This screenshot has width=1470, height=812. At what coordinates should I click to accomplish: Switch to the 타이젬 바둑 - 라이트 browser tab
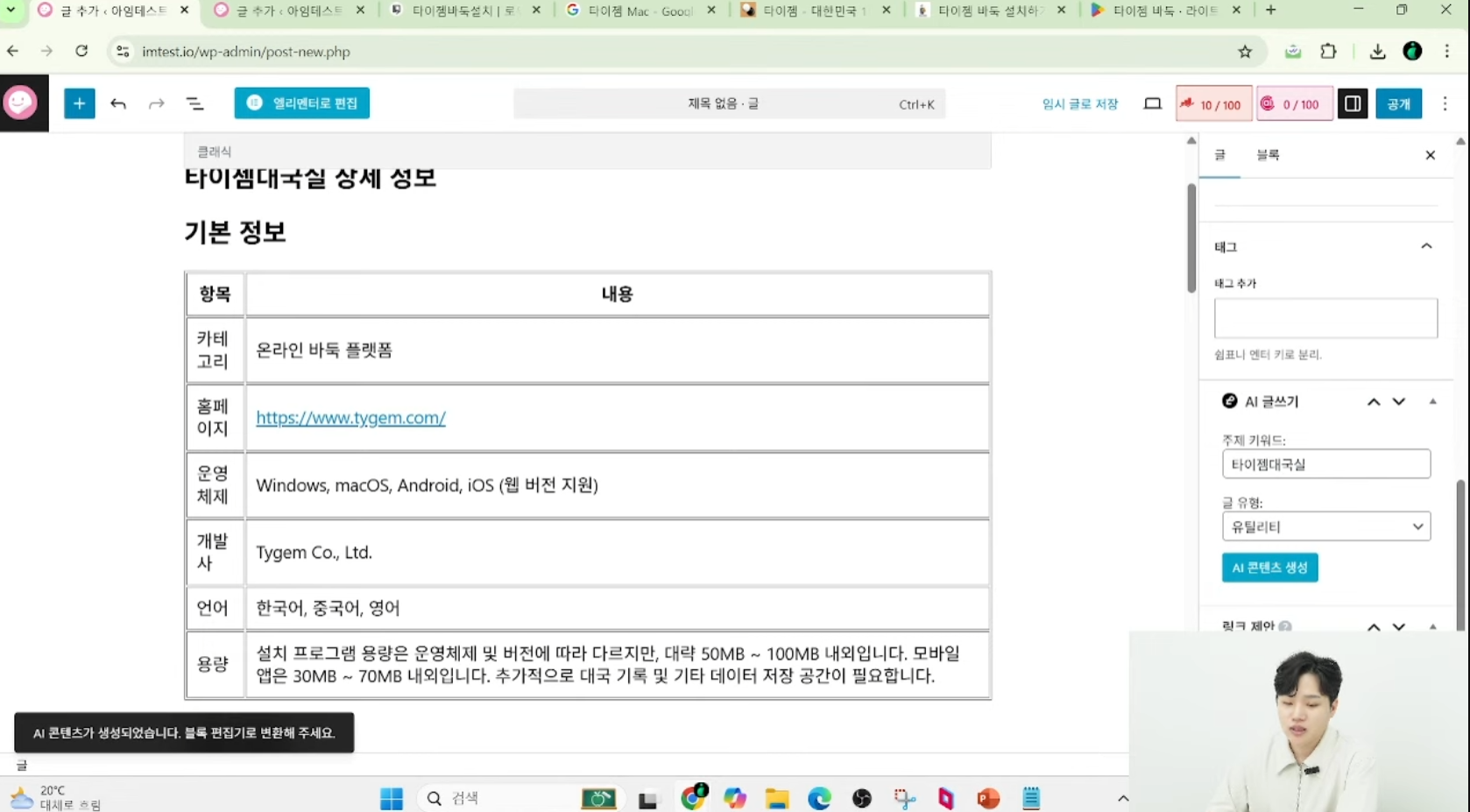click(x=1165, y=11)
